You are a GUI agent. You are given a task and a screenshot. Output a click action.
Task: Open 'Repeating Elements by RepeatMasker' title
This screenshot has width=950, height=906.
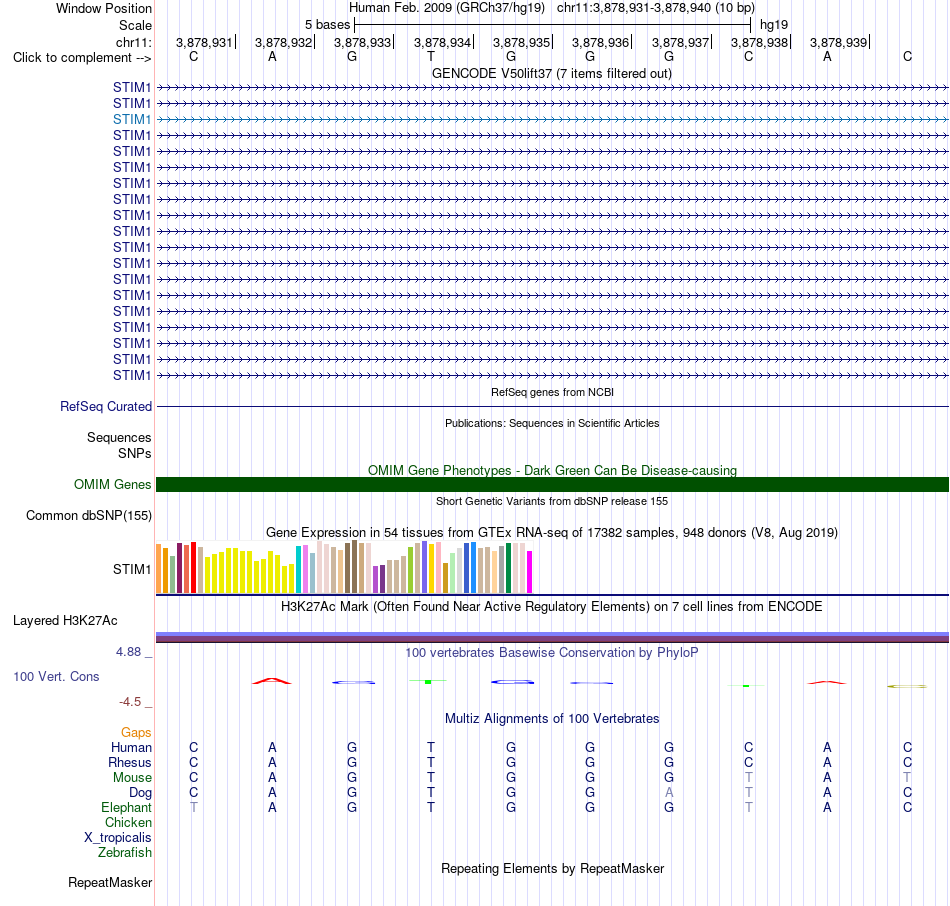552,868
